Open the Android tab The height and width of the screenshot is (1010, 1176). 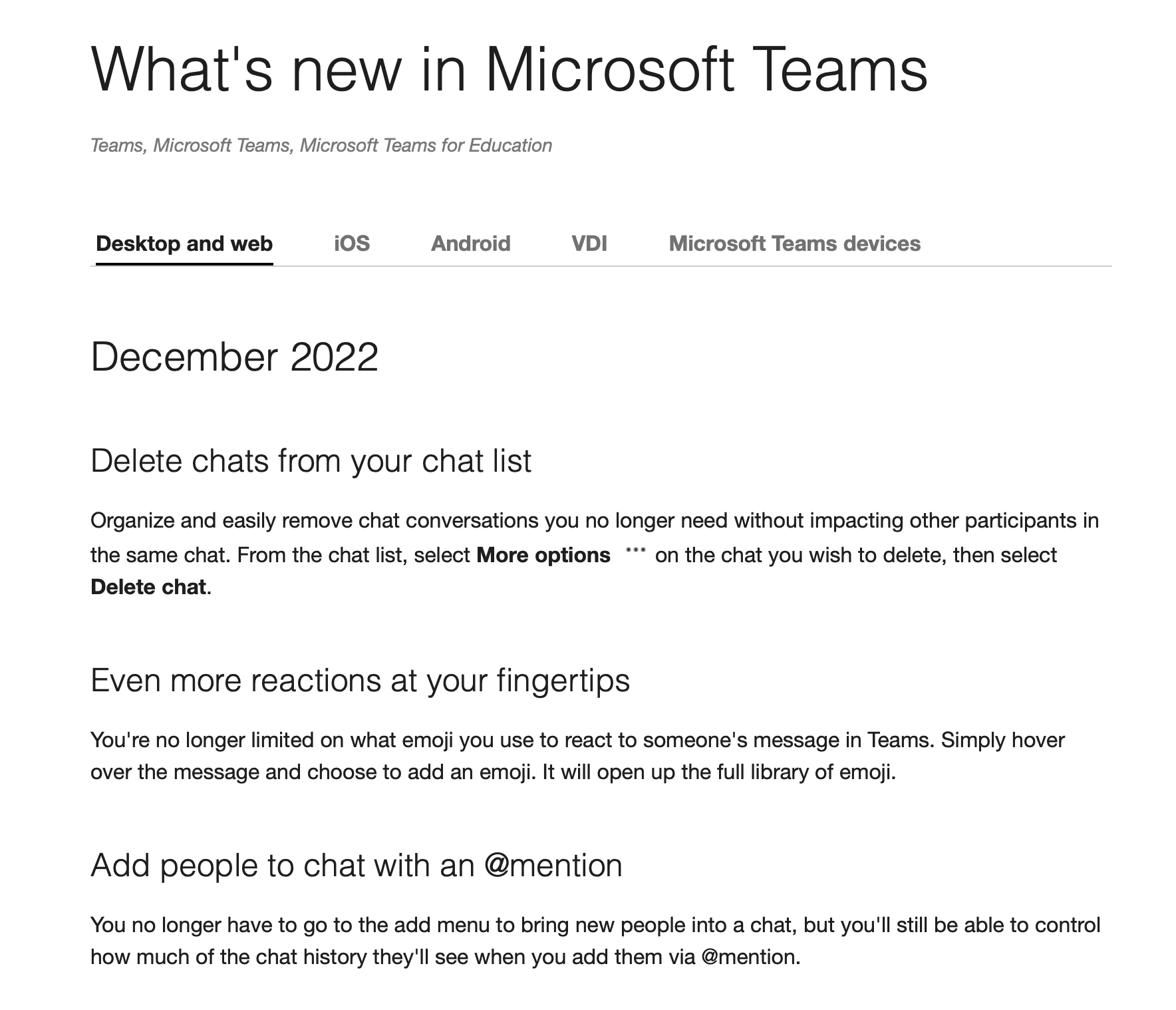pos(471,244)
